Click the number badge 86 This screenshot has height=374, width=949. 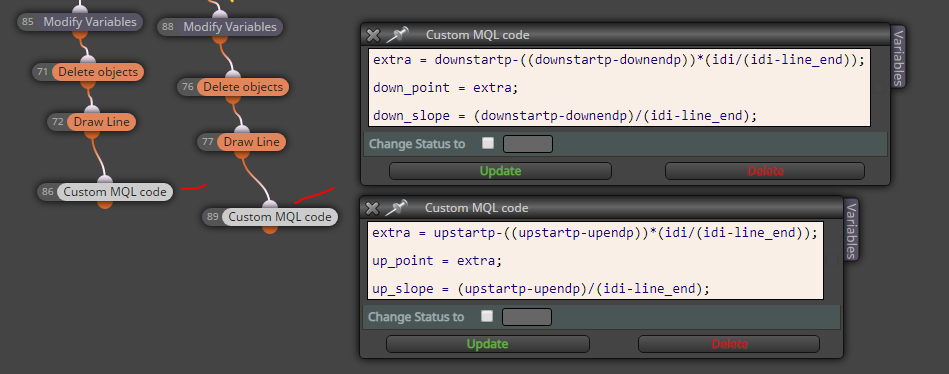[48, 192]
